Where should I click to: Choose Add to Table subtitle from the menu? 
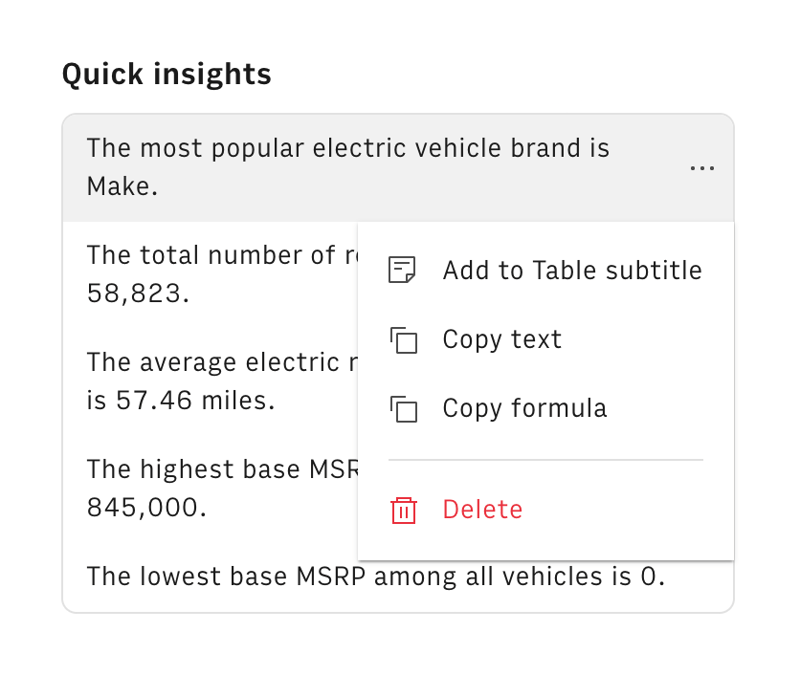572,271
